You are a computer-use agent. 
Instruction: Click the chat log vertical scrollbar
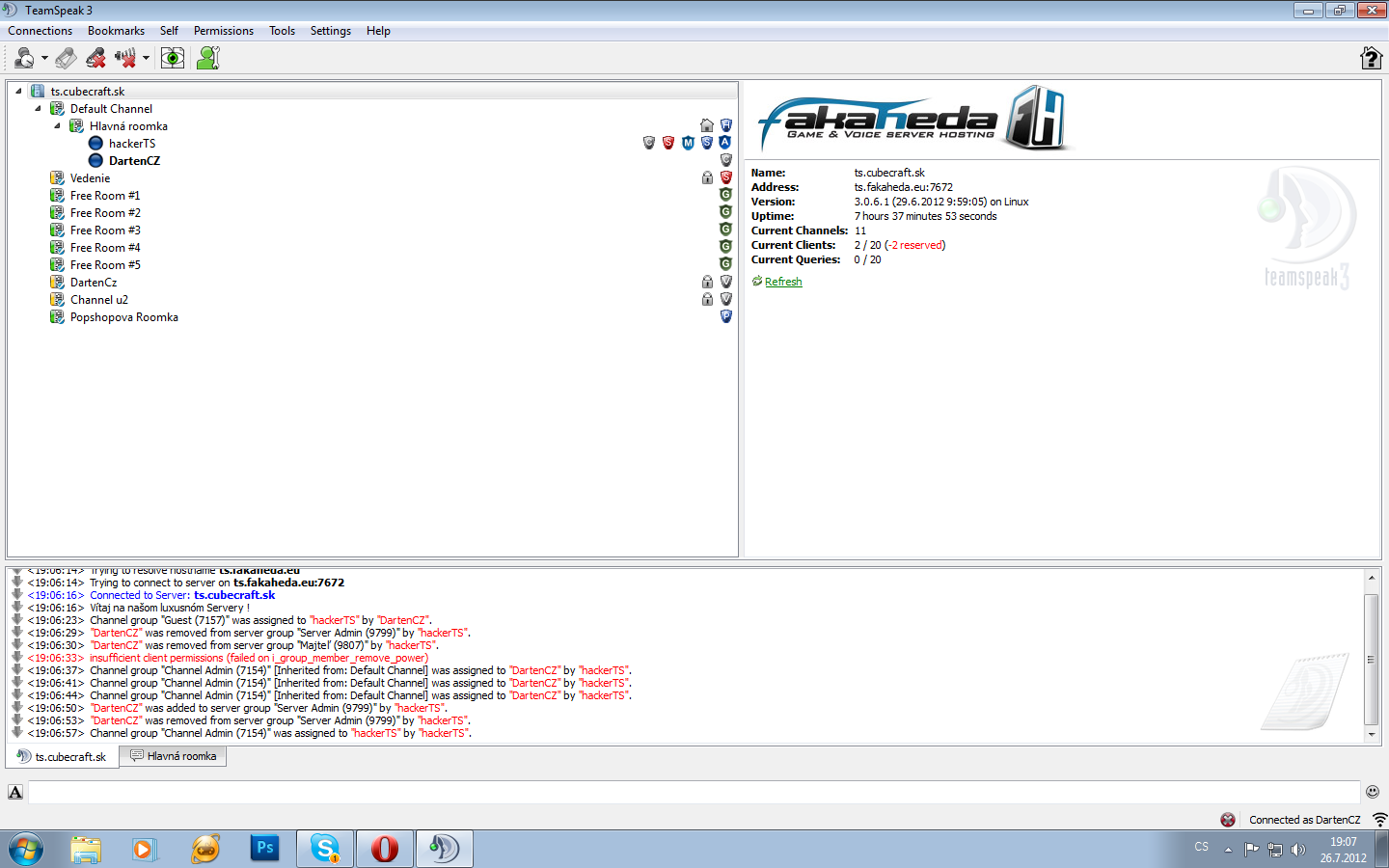[1371, 660]
